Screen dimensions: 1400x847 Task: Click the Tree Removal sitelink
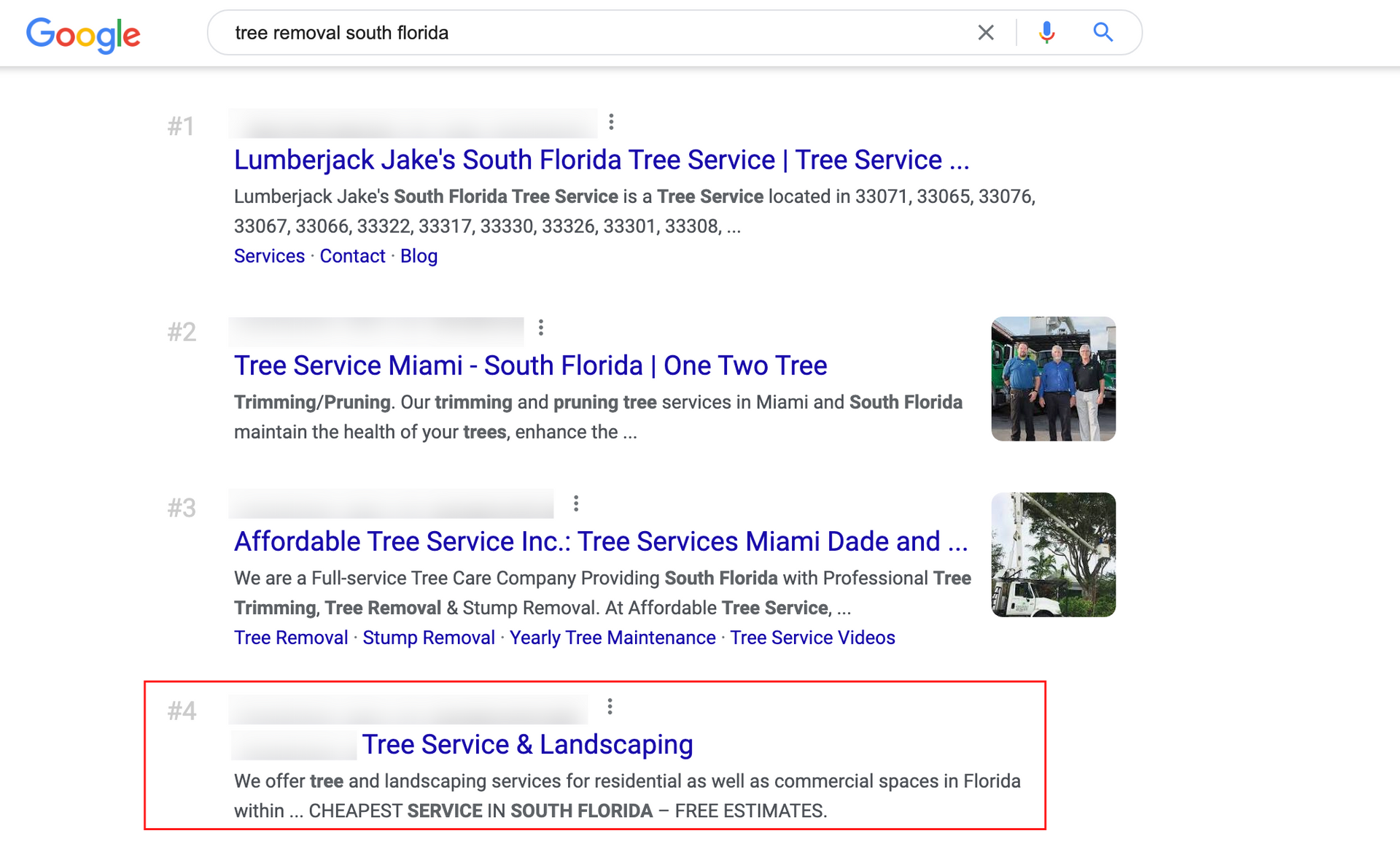click(290, 638)
